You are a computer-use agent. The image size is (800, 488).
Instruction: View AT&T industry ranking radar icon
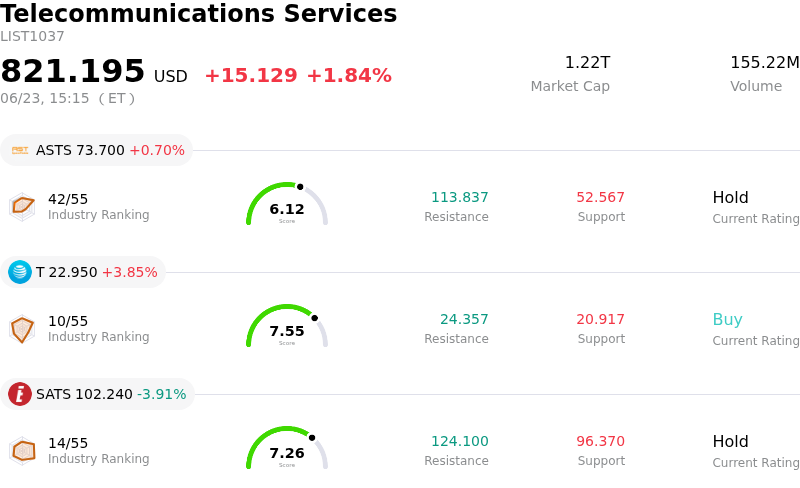coord(22,329)
